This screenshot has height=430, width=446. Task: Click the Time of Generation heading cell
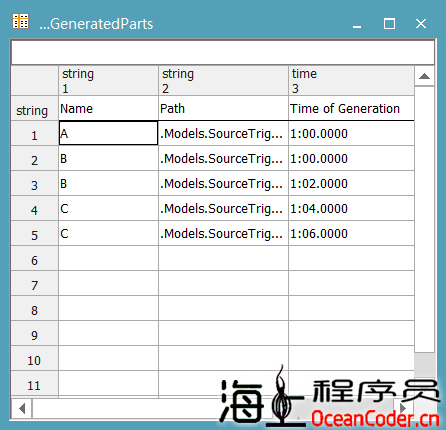352,109
